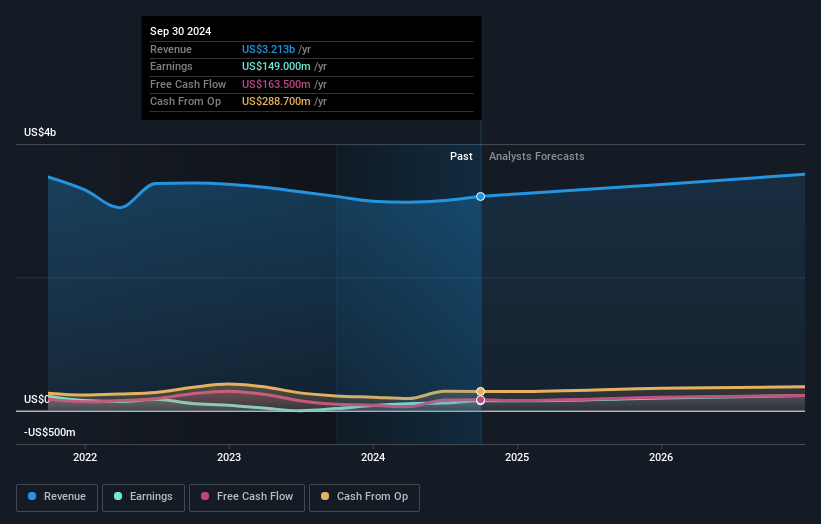Click the US$3.213b revenue value
This screenshot has height=524, width=821.
point(268,49)
